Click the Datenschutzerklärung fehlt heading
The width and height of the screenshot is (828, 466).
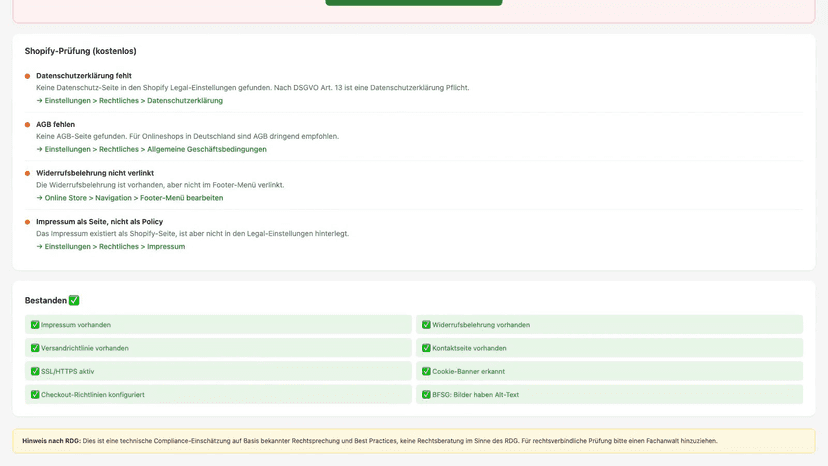pyautogui.click(x=83, y=76)
